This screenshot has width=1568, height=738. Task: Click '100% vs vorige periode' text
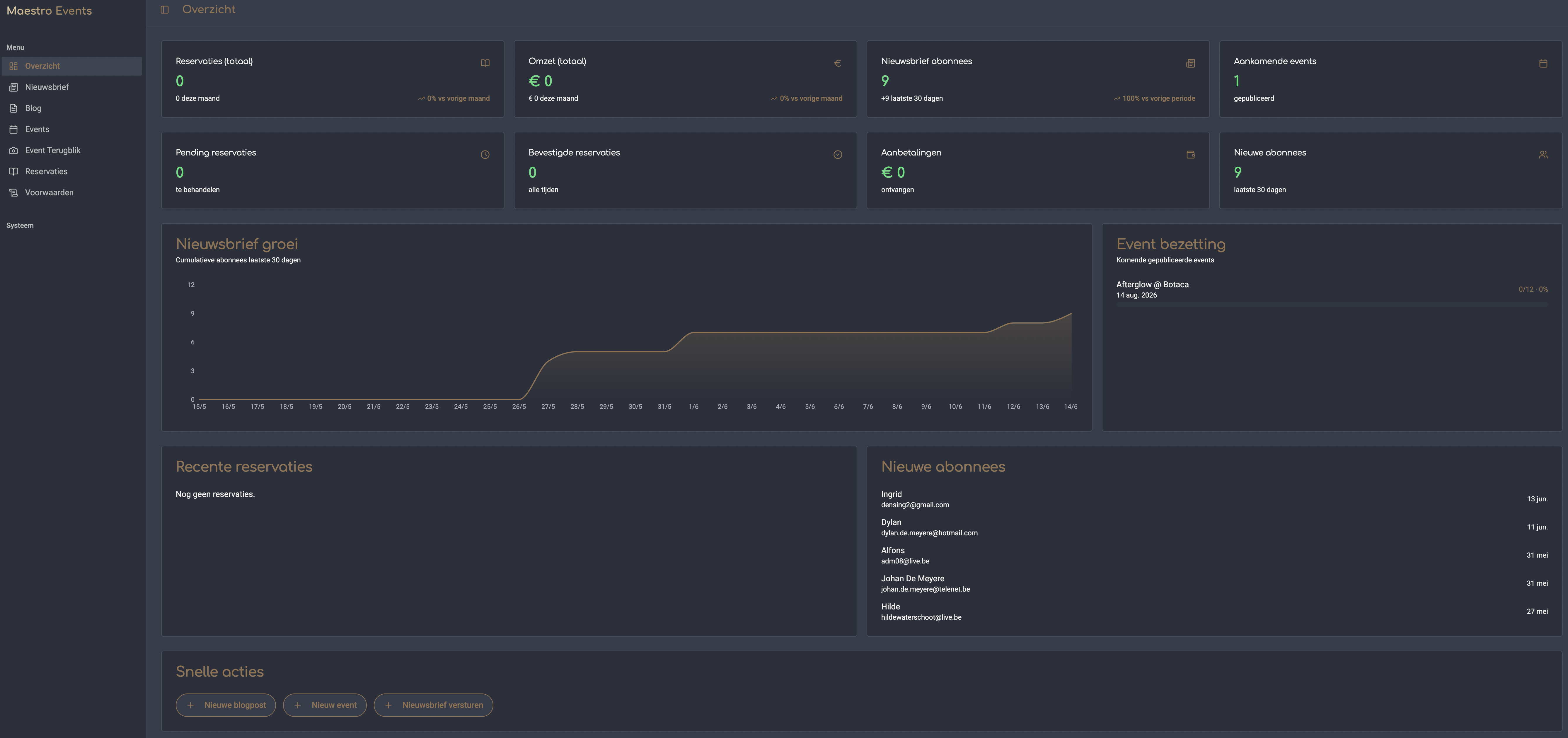(x=1158, y=99)
